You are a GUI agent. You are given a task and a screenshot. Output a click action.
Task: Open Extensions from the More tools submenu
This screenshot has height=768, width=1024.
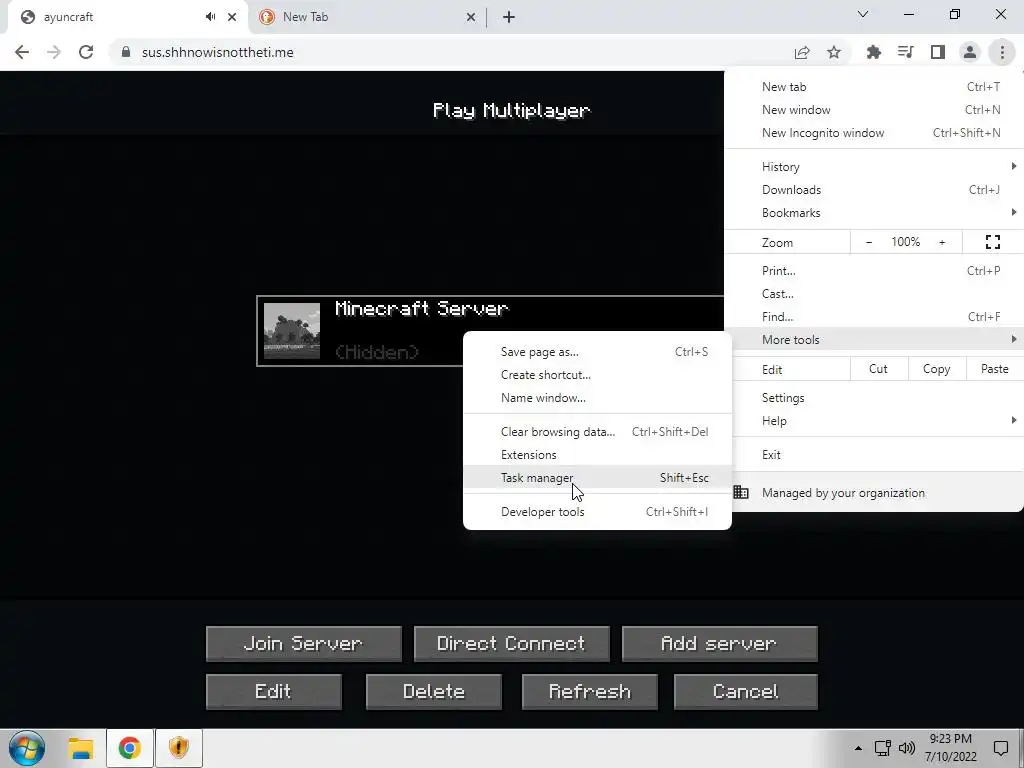pos(597,454)
